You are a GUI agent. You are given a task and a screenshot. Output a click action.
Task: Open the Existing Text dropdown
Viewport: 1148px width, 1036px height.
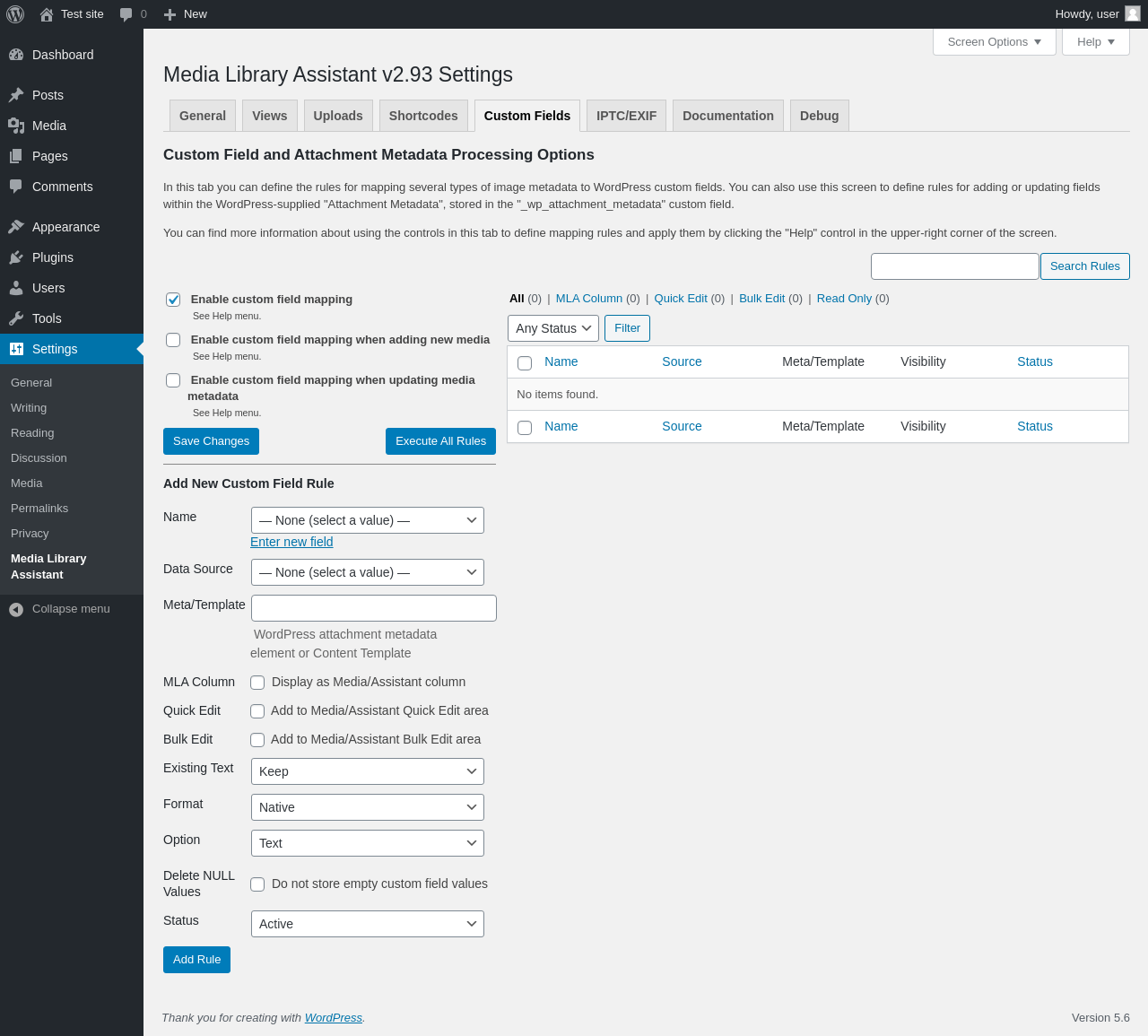[367, 771]
